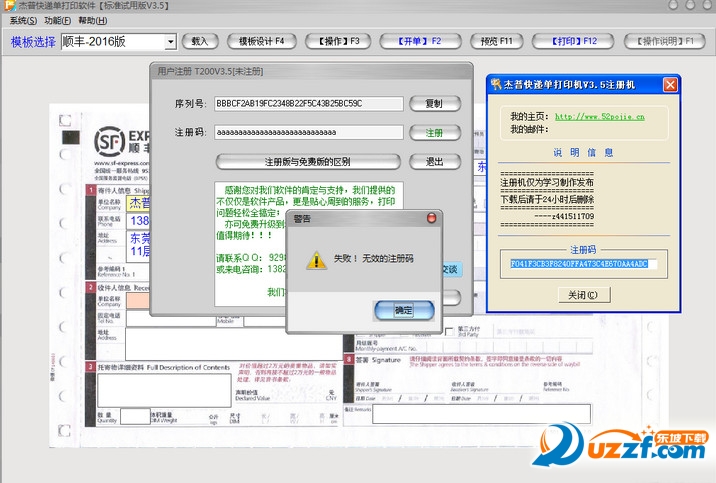Open the 帮助(H) menu
This screenshot has width=716, height=483.
93,21
